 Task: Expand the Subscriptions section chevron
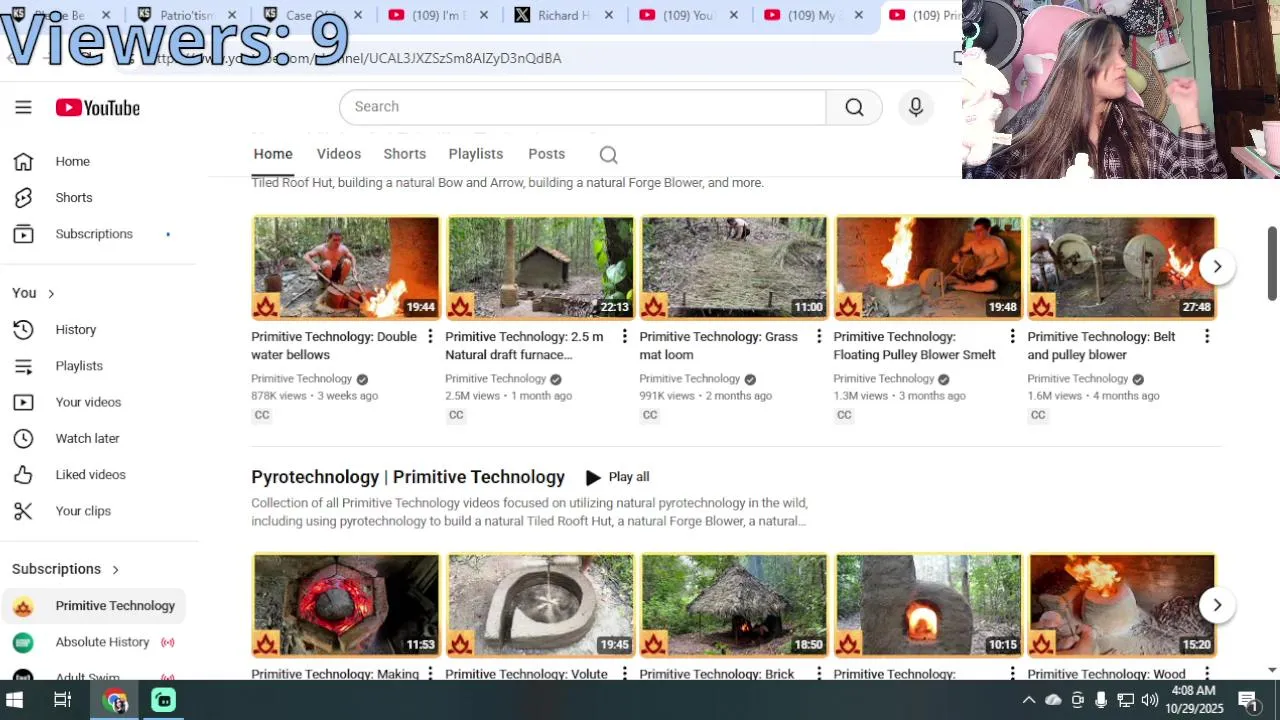click(x=115, y=569)
